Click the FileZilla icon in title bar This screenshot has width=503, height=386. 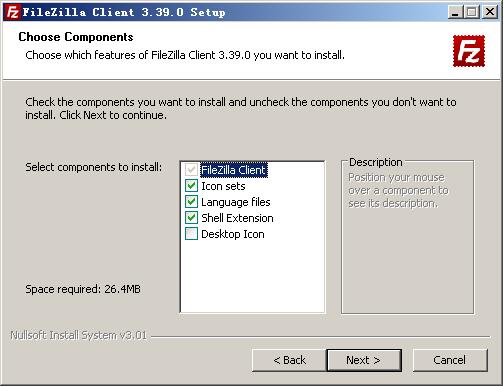[13, 12]
